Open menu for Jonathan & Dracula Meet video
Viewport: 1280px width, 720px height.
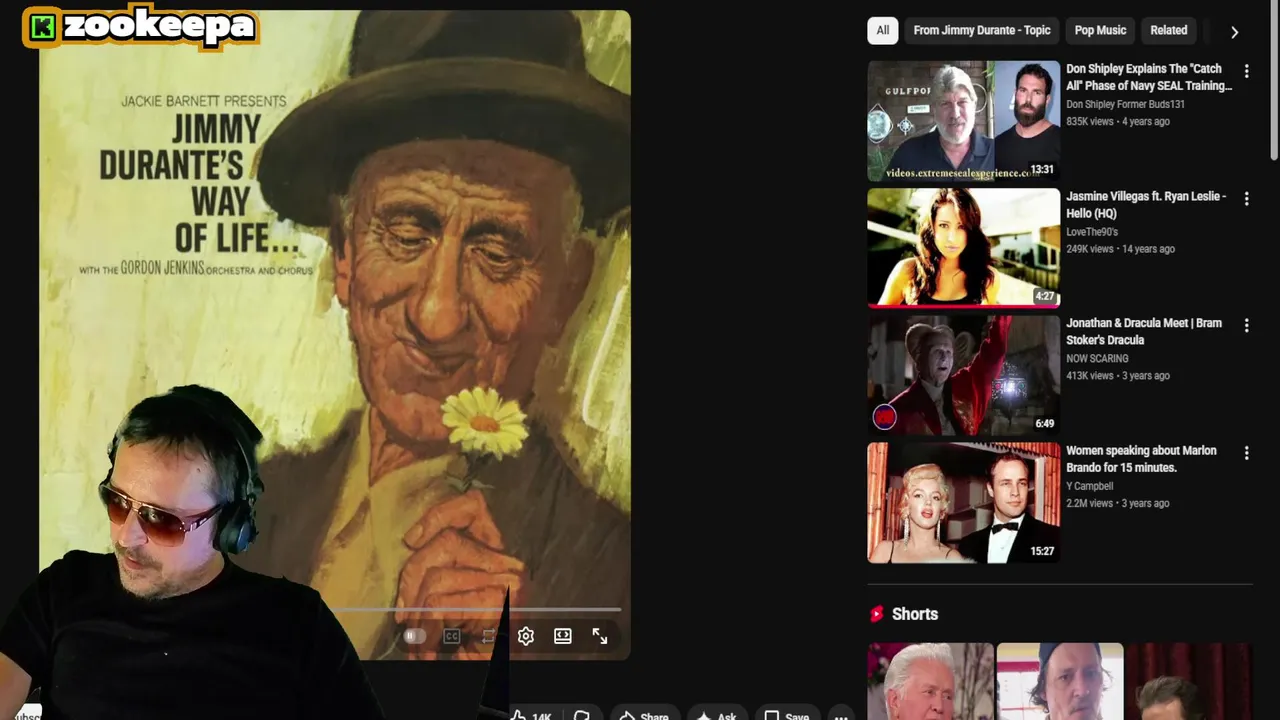click(1246, 326)
